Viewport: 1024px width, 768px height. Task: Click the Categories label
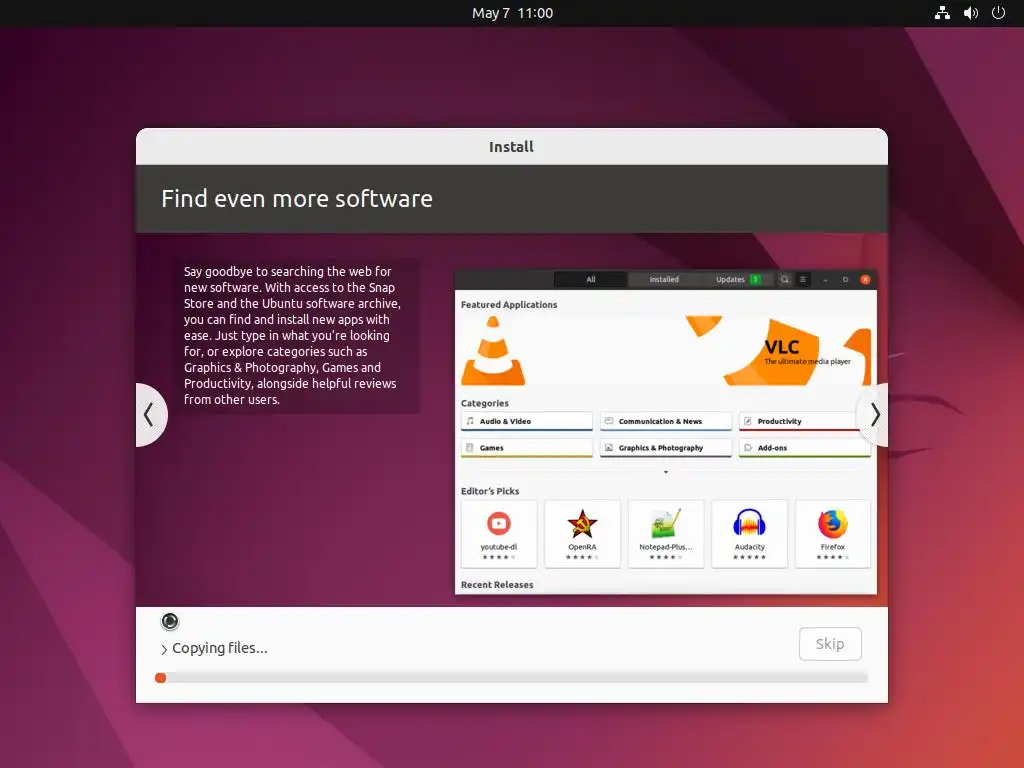(485, 403)
